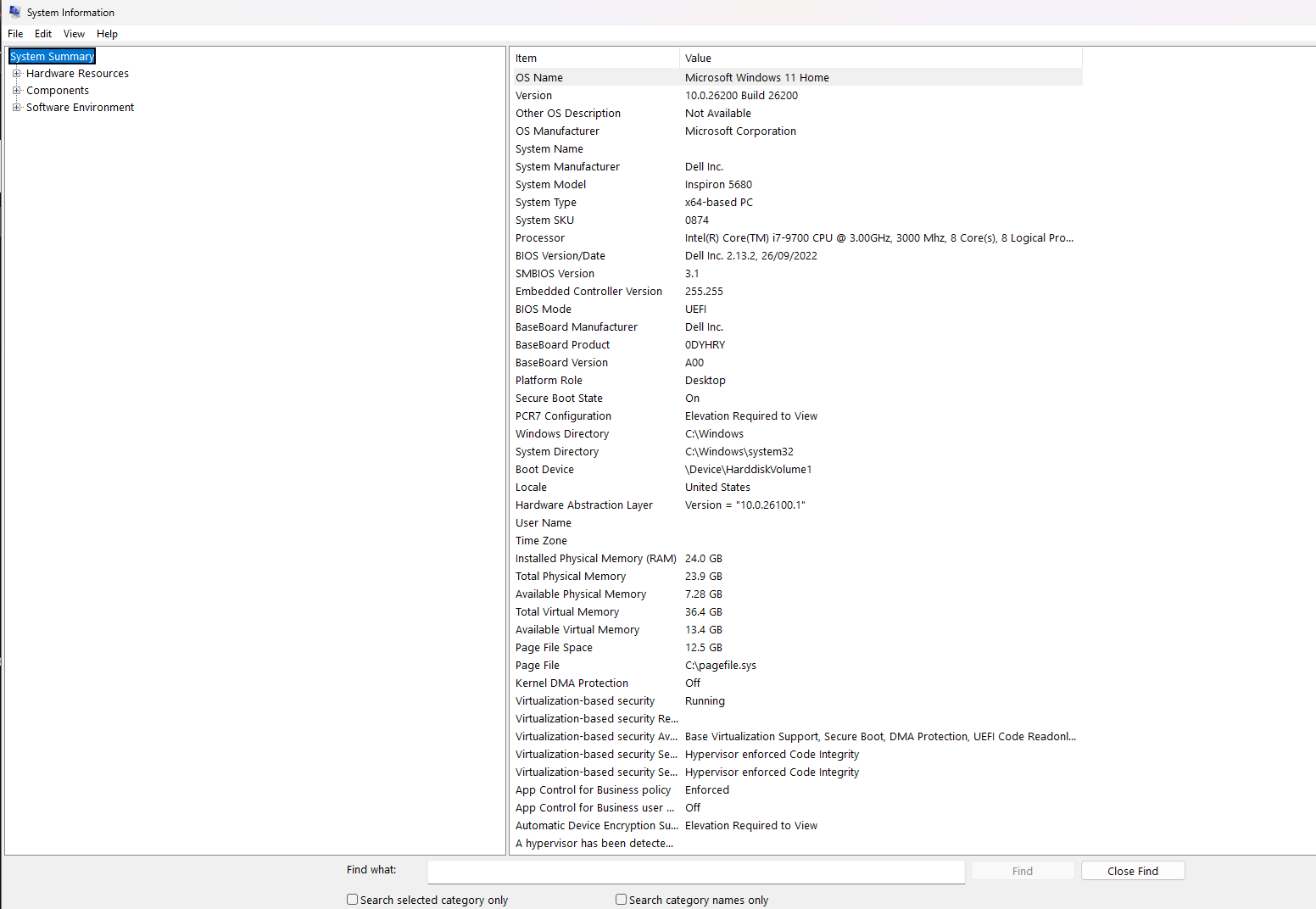The height and width of the screenshot is (909, 1316).
Task: Open the Edit menu
Action: pos(43,34)
